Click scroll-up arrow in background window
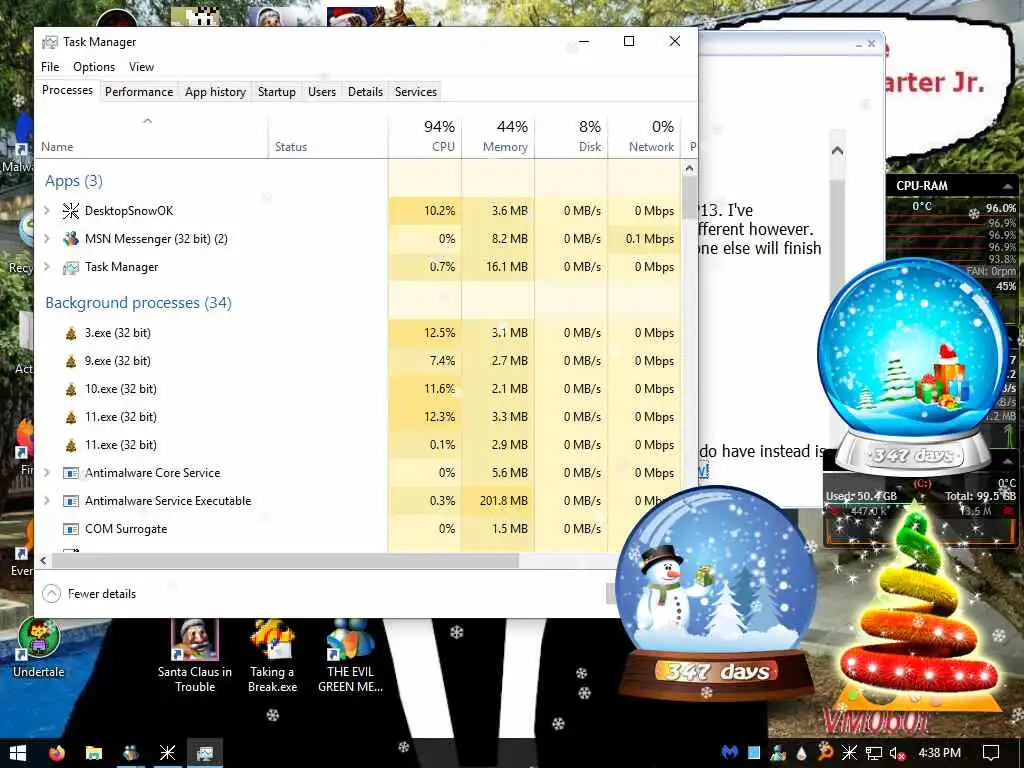This screenshot has height=768, width=1024. point(837,151)
